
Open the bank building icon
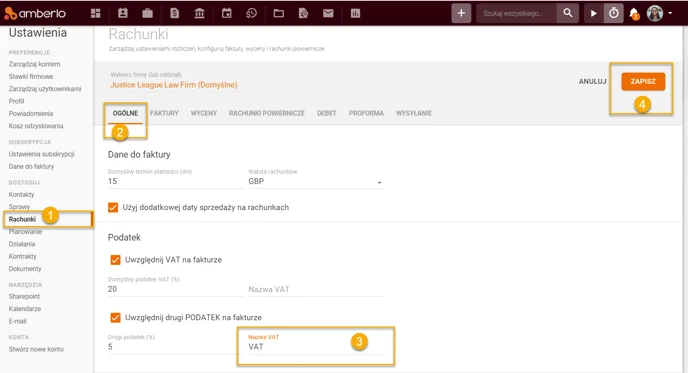[200, 14]
